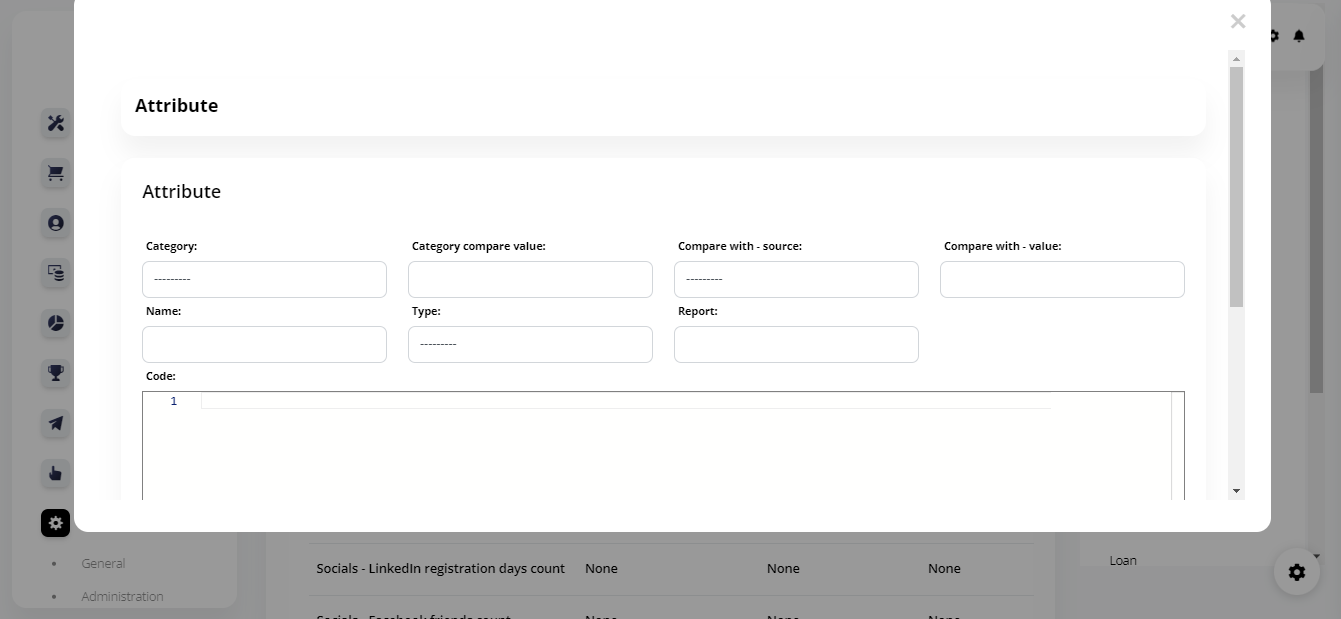Viewport: 1341px width, 619px height.
Task: Click the modal vertical scrollbar thumb
Action: (x=1237, y=187)
